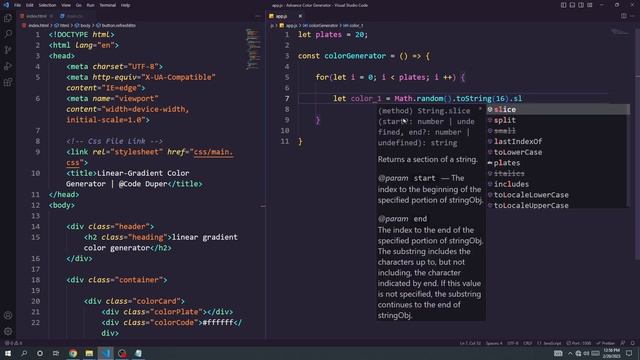The width and height of the screenshot is (640, 360).
Task: Open more actions for index.html editor group
Action: point(258,16)
